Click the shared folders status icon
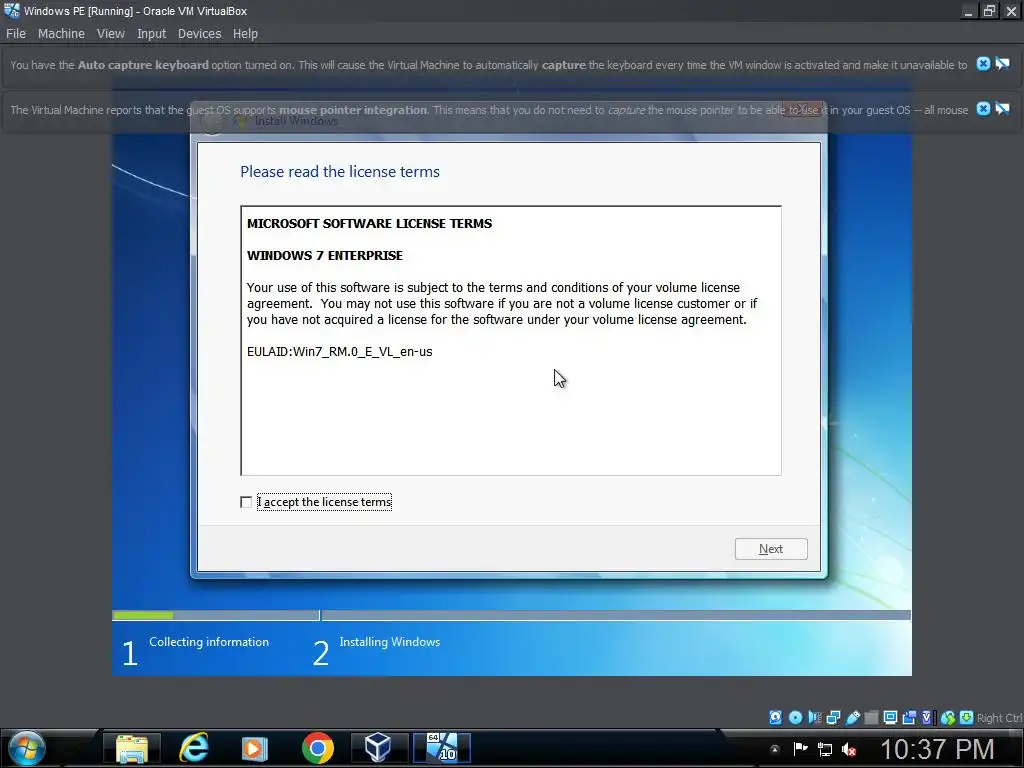Viewport: 1024px width, 768px height. click(871, 718)
